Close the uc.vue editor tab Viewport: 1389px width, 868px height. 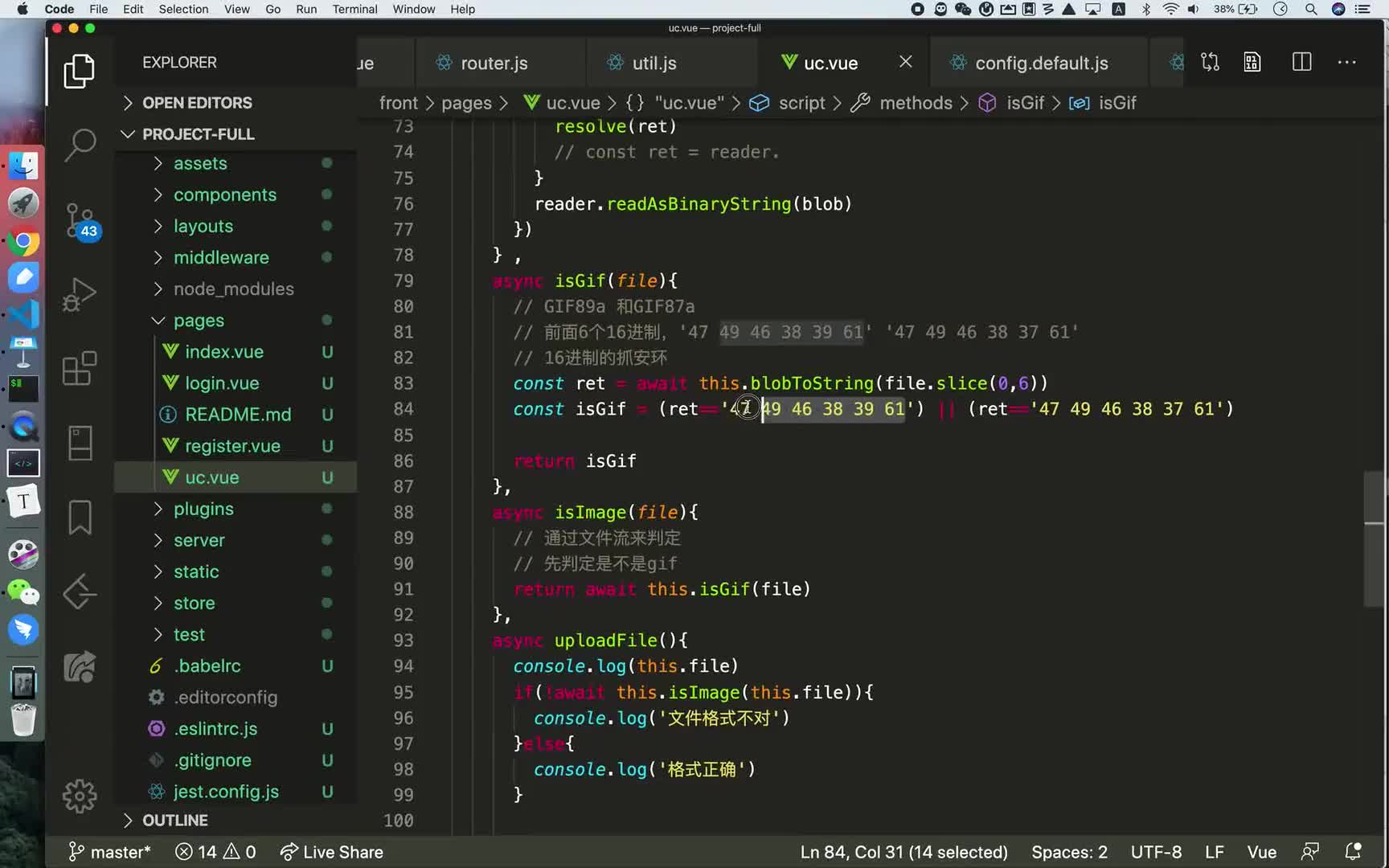click(905, 62)
